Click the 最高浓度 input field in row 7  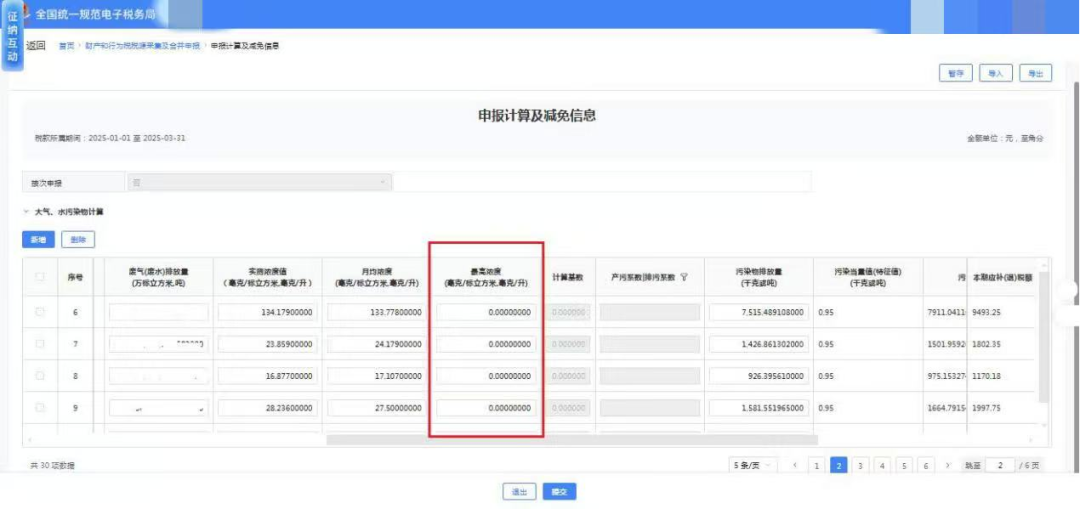485,344
